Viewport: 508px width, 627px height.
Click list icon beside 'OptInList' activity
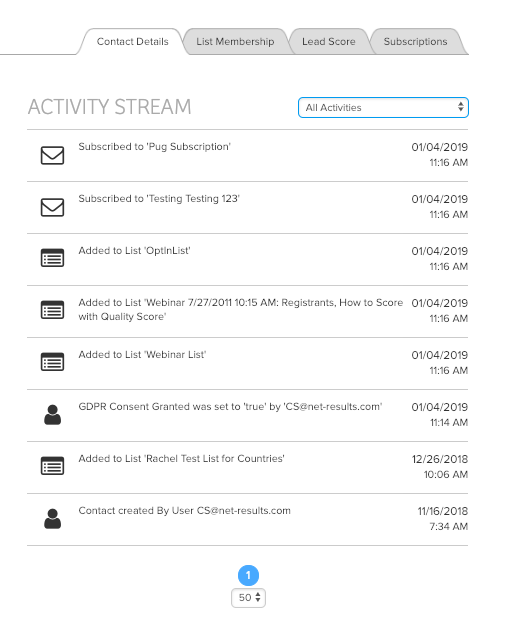click(x=52, y=258)
